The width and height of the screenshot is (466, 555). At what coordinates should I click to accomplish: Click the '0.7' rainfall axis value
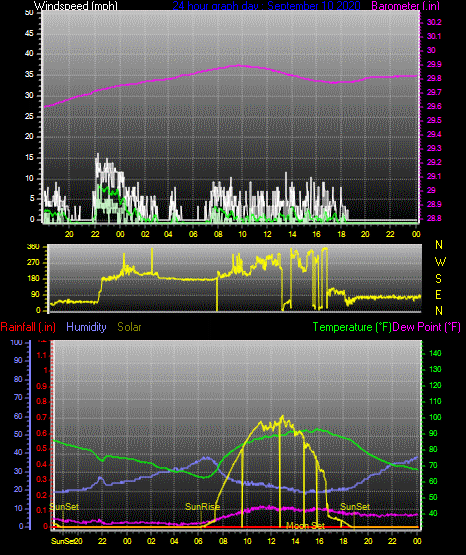(42, 417)
